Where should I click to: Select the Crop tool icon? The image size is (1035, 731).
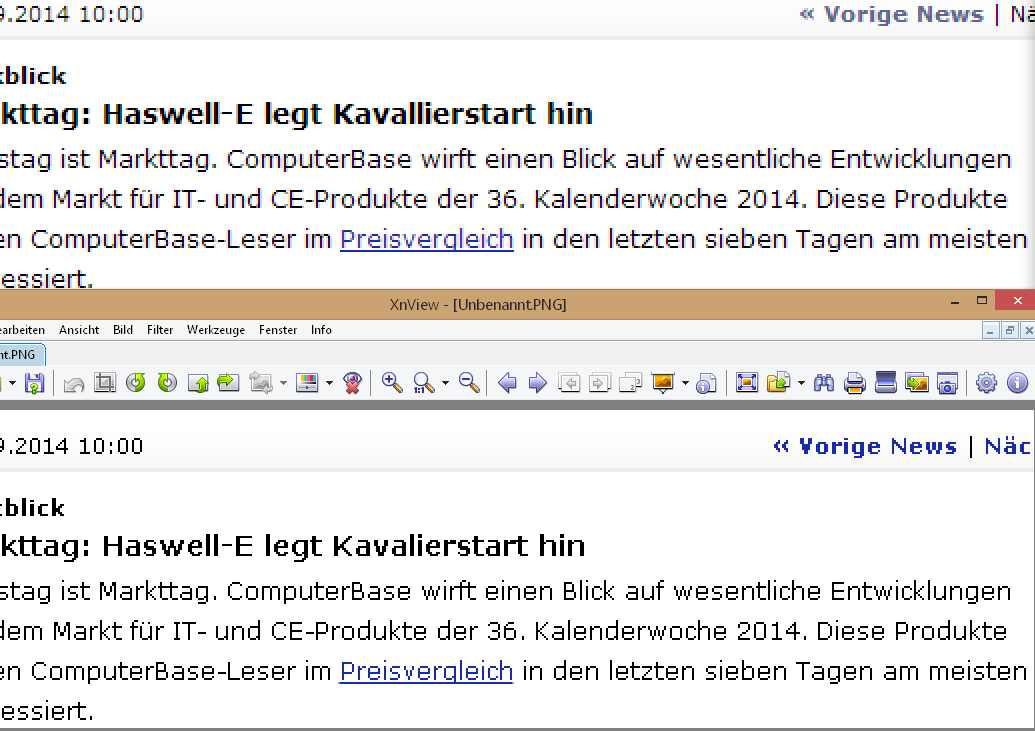tap(105, 382)
